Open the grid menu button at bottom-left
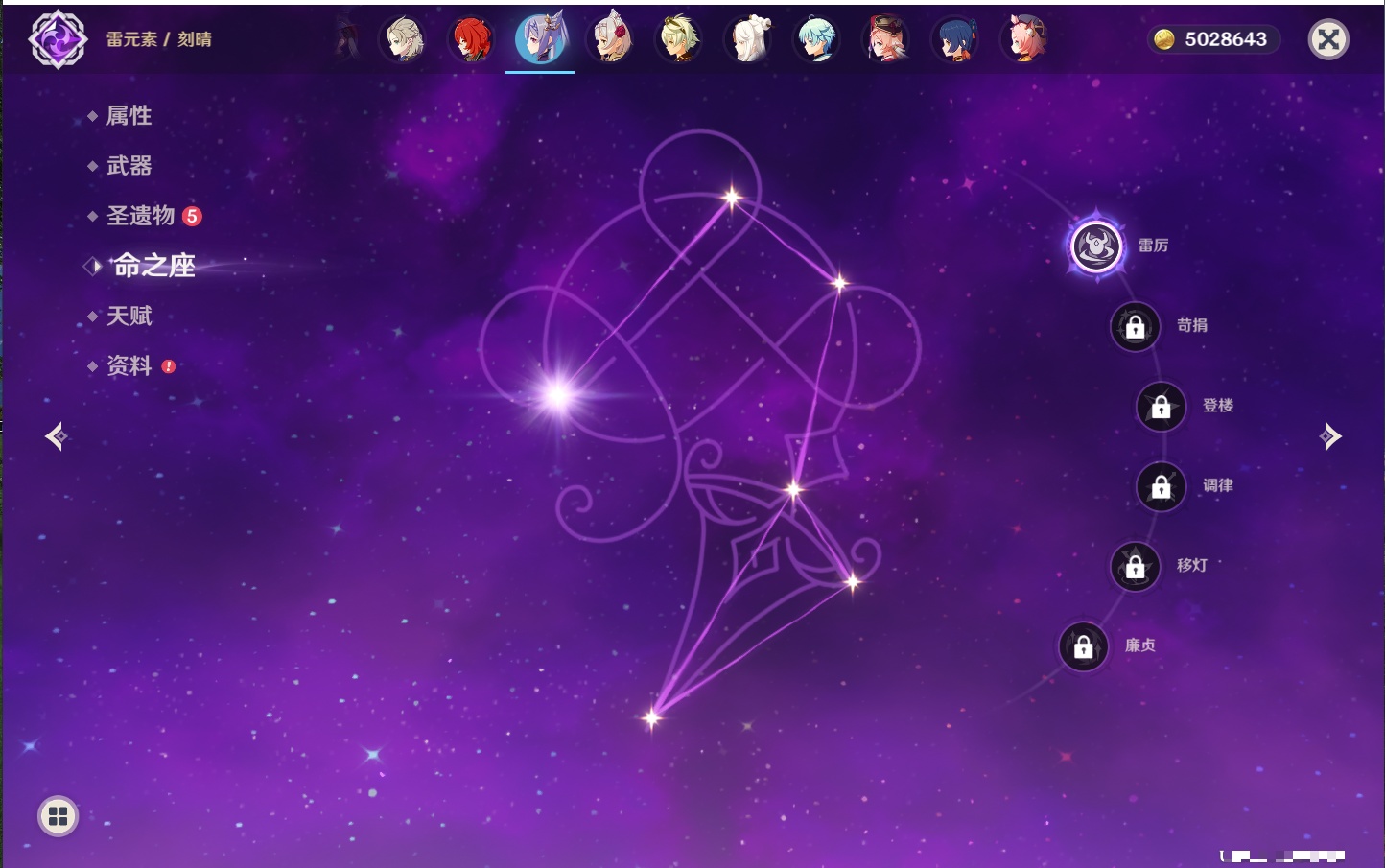The image size is (1385, 868). [58, 816]
